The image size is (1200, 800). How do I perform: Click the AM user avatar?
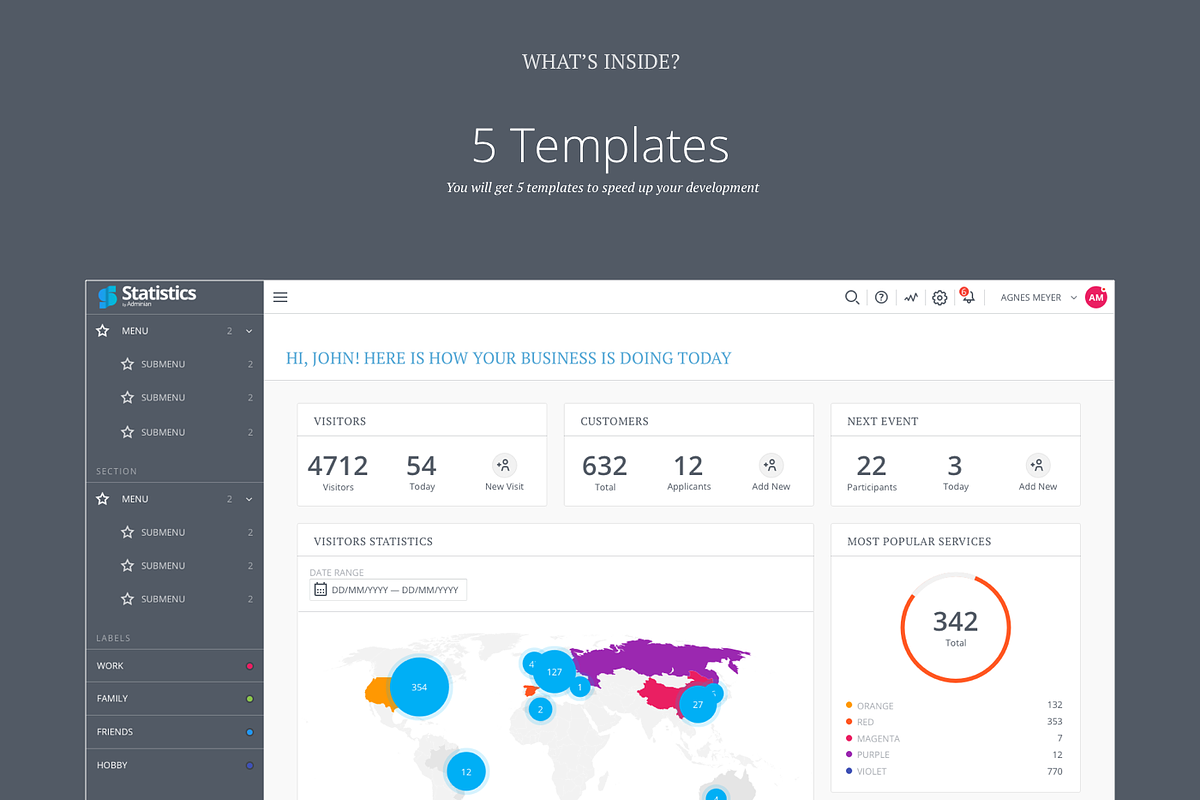1096,297
